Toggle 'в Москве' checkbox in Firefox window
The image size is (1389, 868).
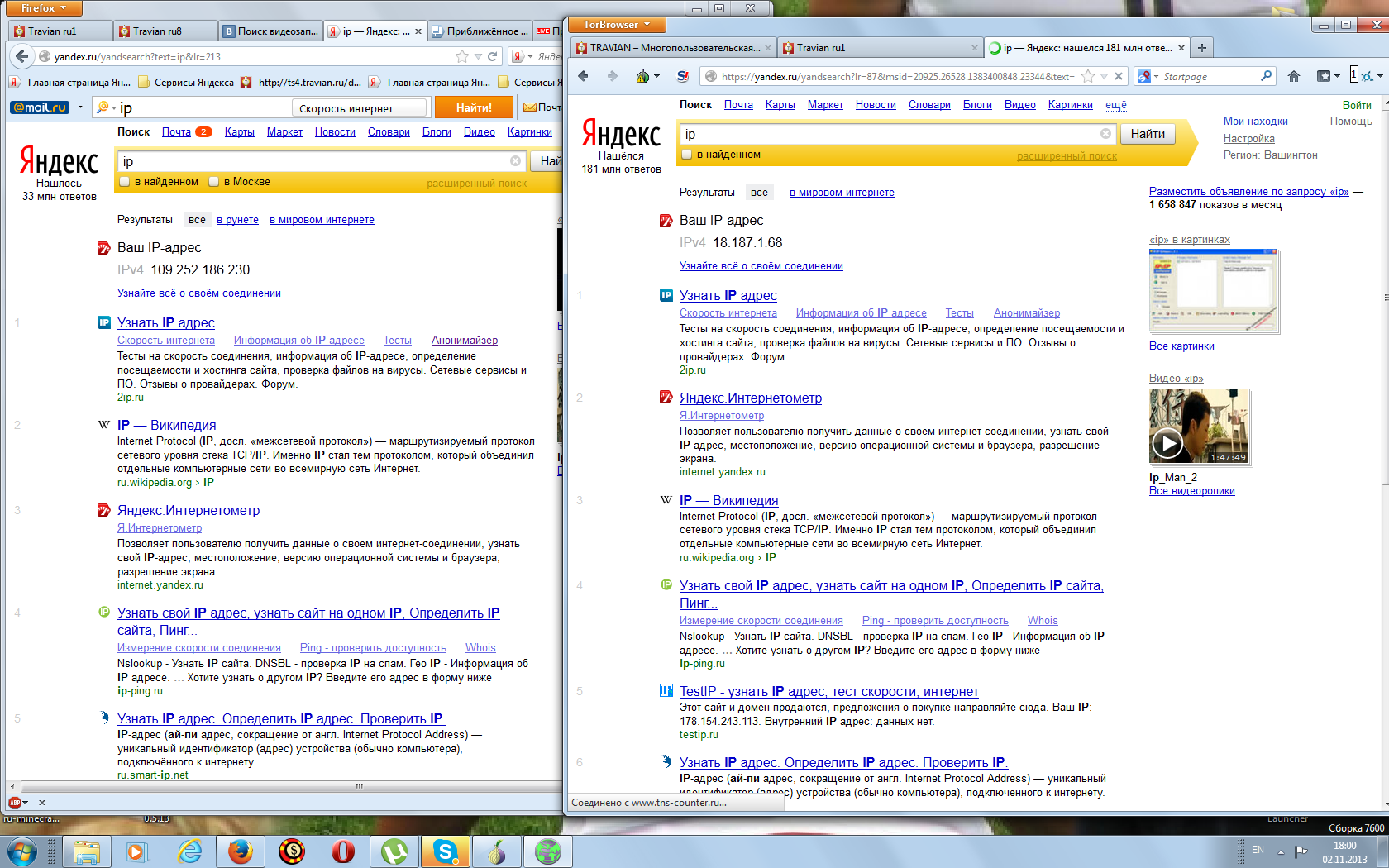(214, 182)
